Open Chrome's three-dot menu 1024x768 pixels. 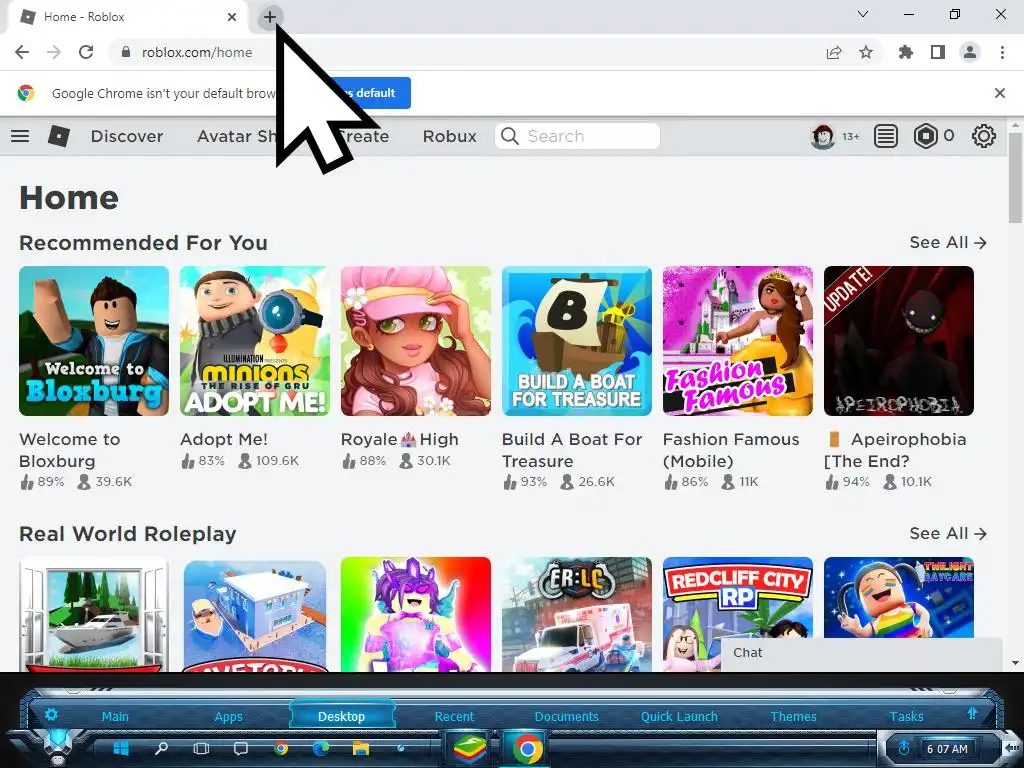[x=1002, y=52]
